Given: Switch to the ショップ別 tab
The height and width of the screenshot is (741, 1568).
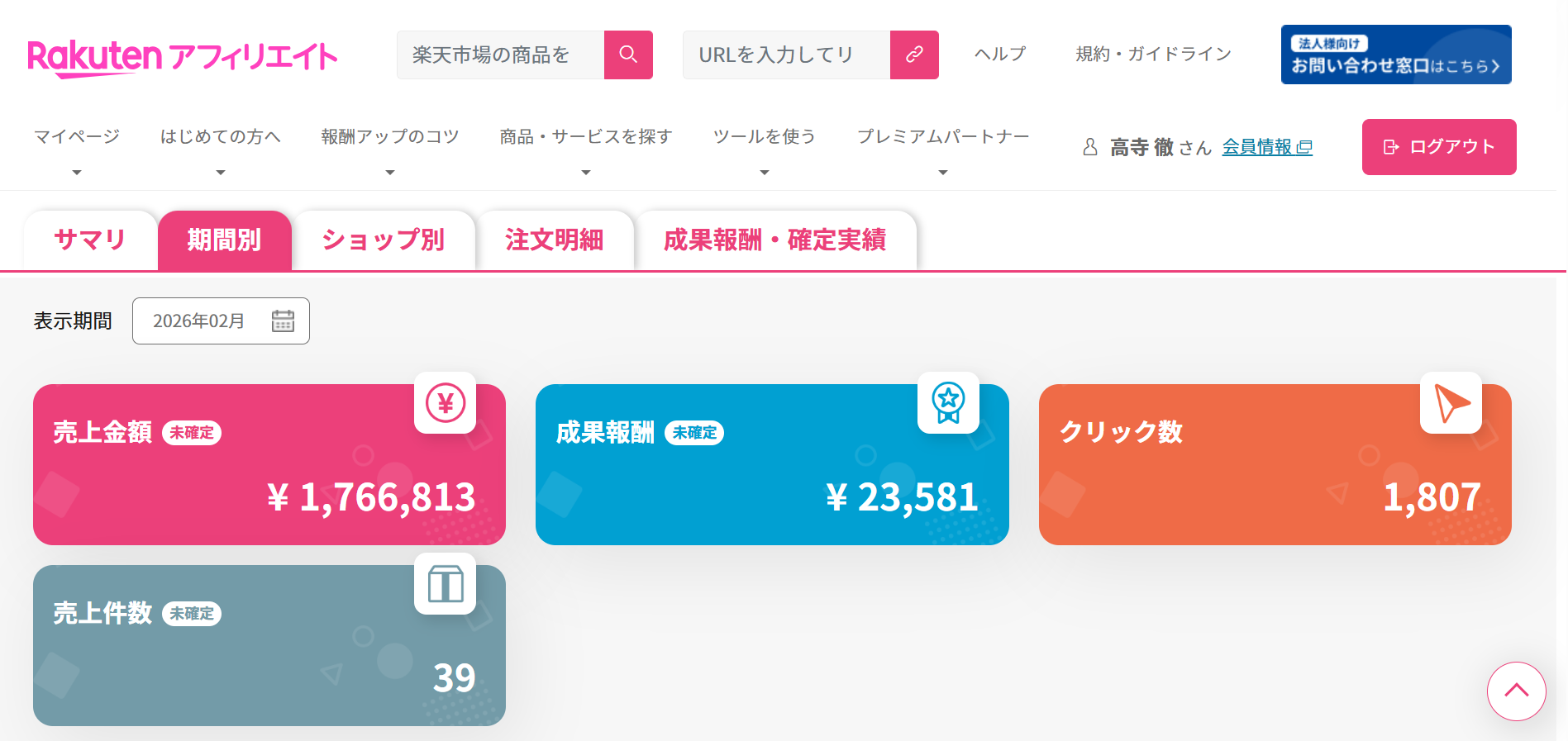Looking at the screenshot, I should point(384,240).
